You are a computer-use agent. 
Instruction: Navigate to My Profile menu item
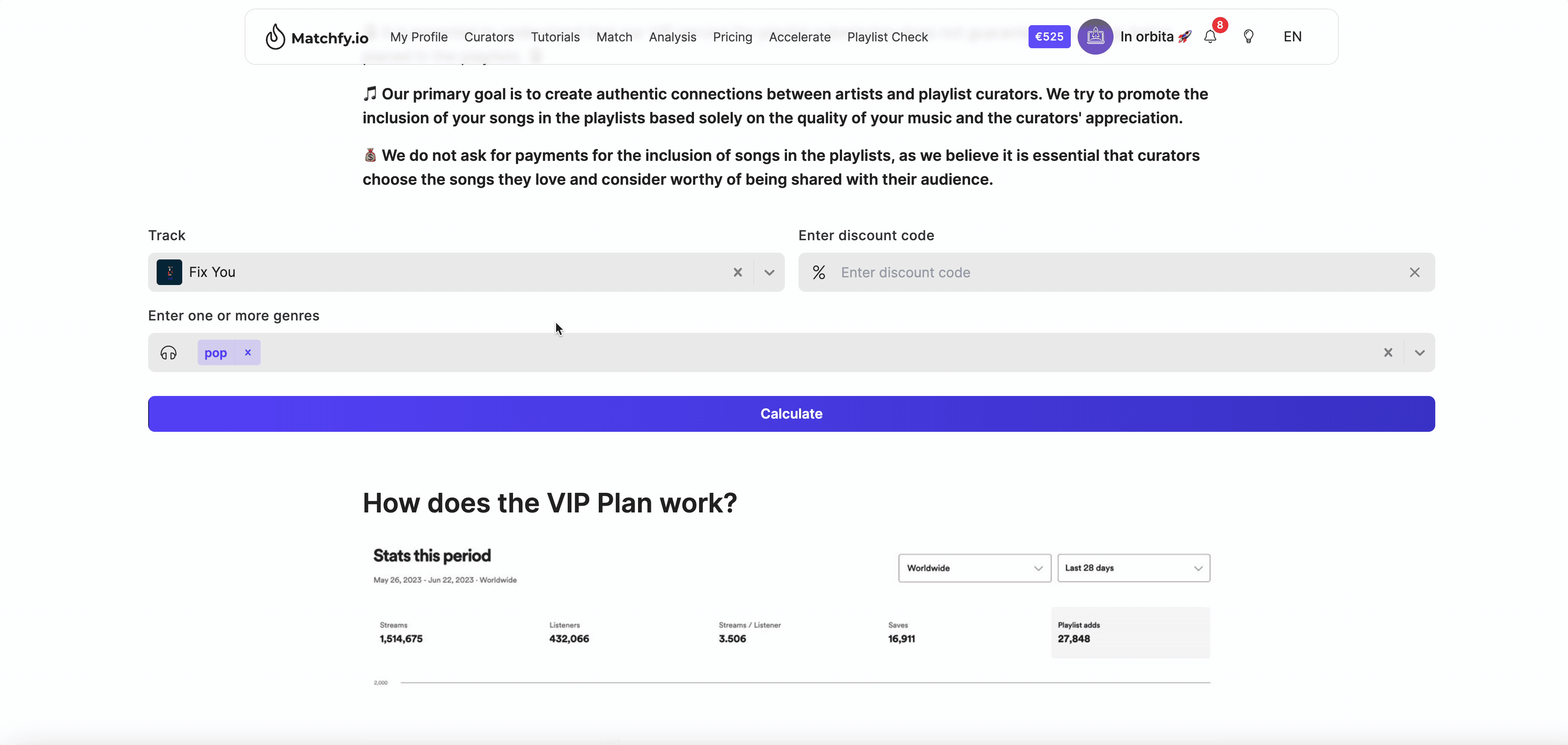(418, 36)
